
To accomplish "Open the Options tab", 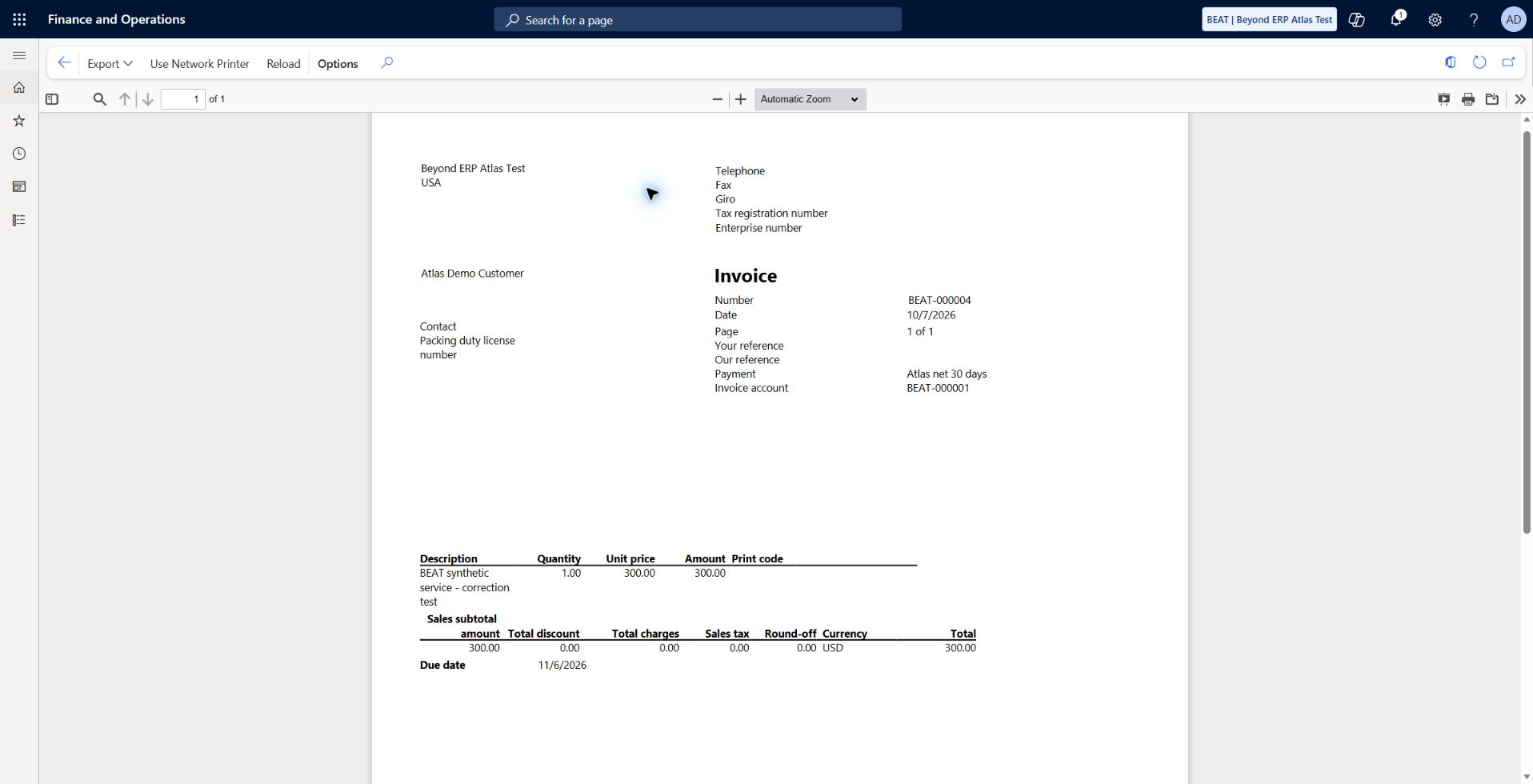I will pos(338,64).
